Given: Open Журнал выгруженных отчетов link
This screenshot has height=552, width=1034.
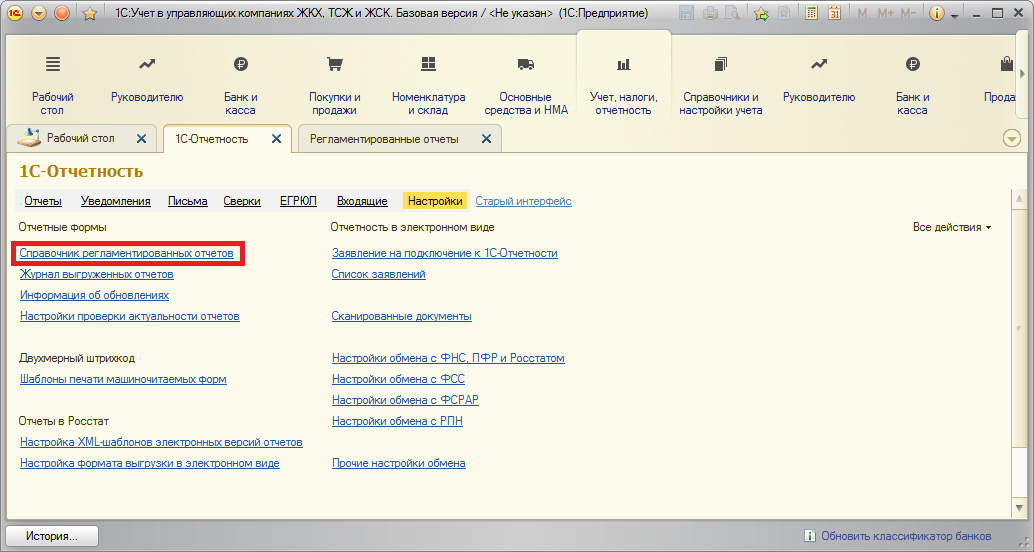Looking at the screenshot, I should pos(97,274).
